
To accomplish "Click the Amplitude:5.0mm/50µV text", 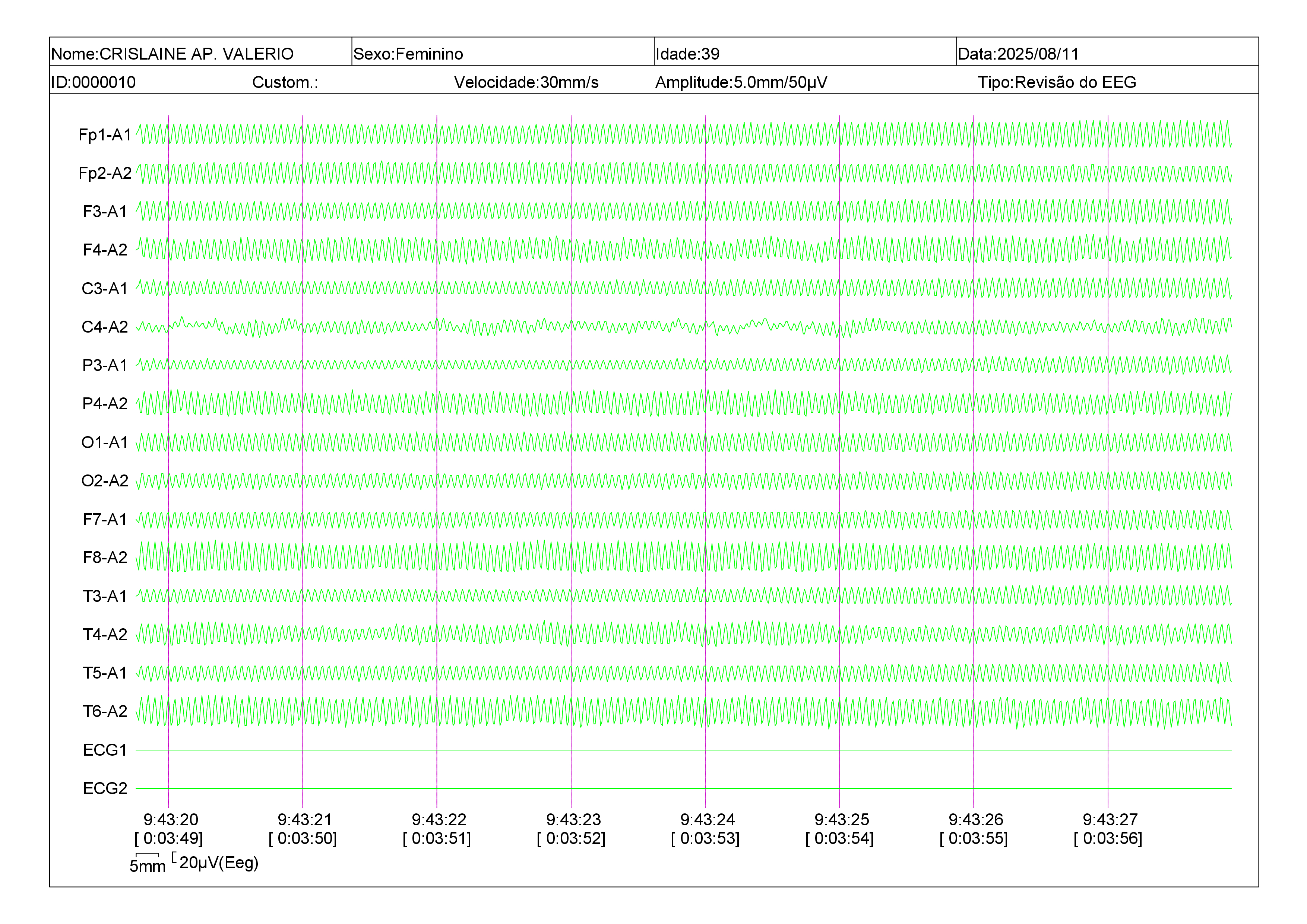I will [x=741, y=83].
